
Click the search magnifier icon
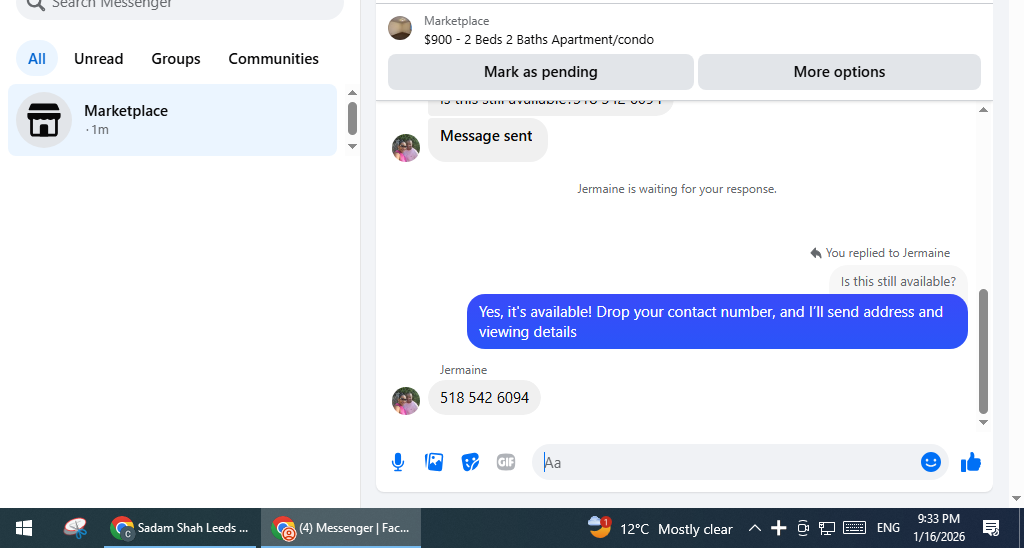36,4
